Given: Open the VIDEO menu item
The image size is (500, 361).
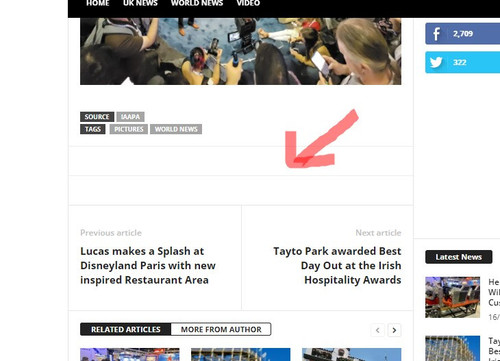Looking at the screenshot, I should [x=248, y=3].
